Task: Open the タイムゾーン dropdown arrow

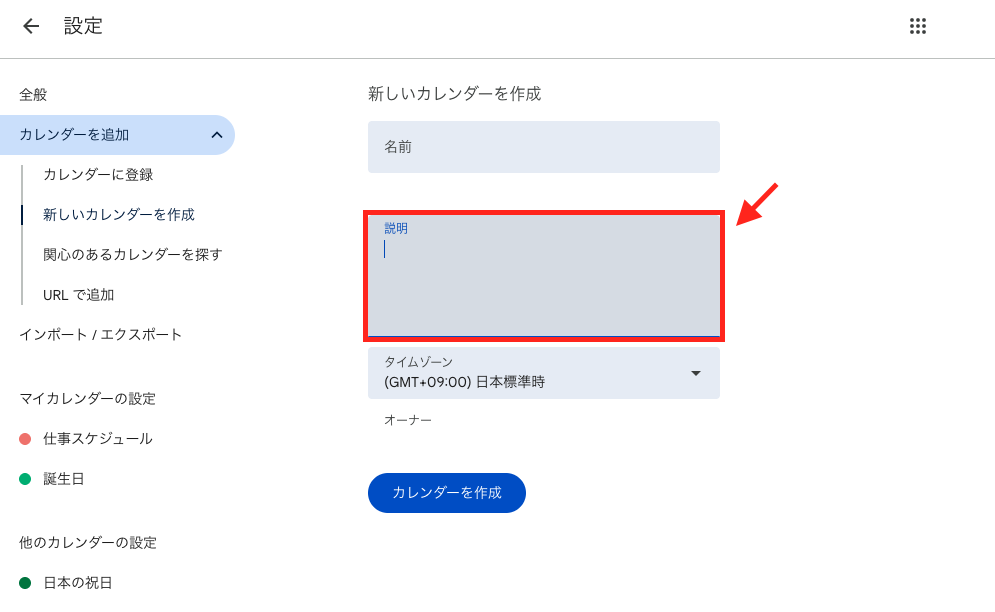Action: click(696, 373)
